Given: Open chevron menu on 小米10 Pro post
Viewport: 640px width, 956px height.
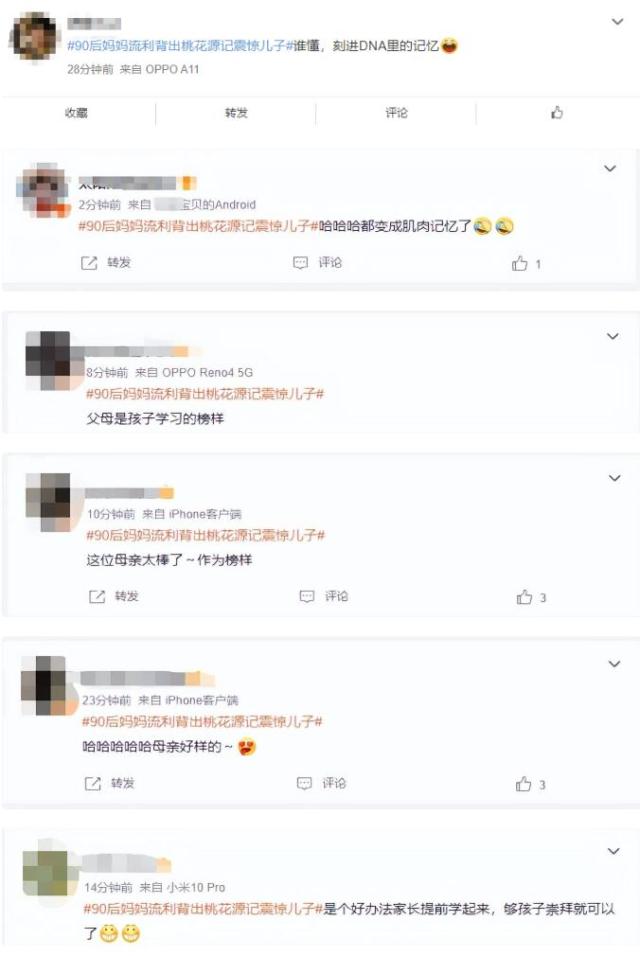Looking at the screenshot, I should [x=614, y=851].
